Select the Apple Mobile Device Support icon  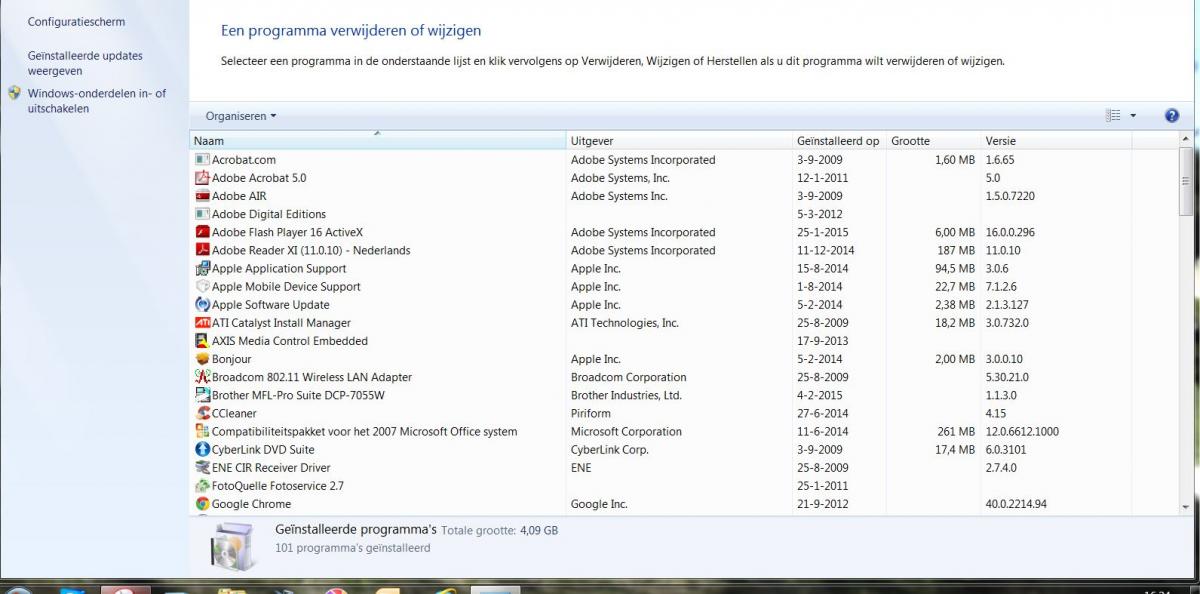(x=203, y=287)
